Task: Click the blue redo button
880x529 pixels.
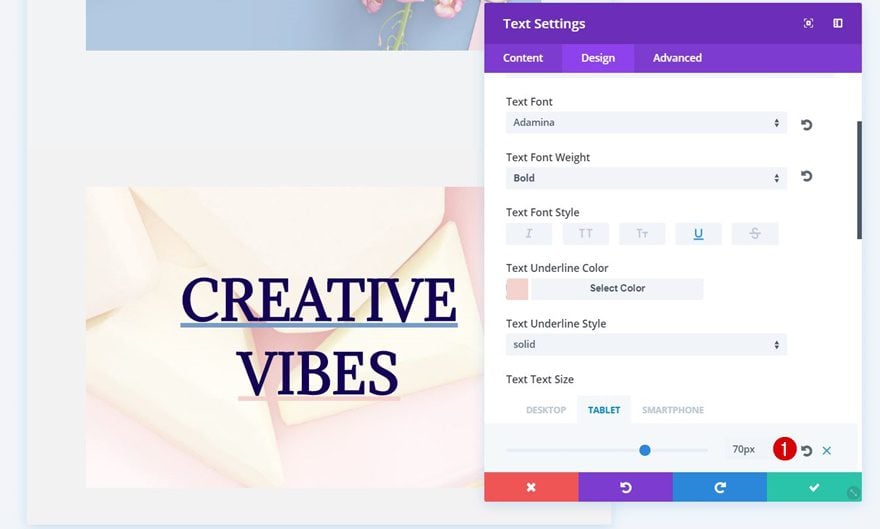Action: point(720,487)
